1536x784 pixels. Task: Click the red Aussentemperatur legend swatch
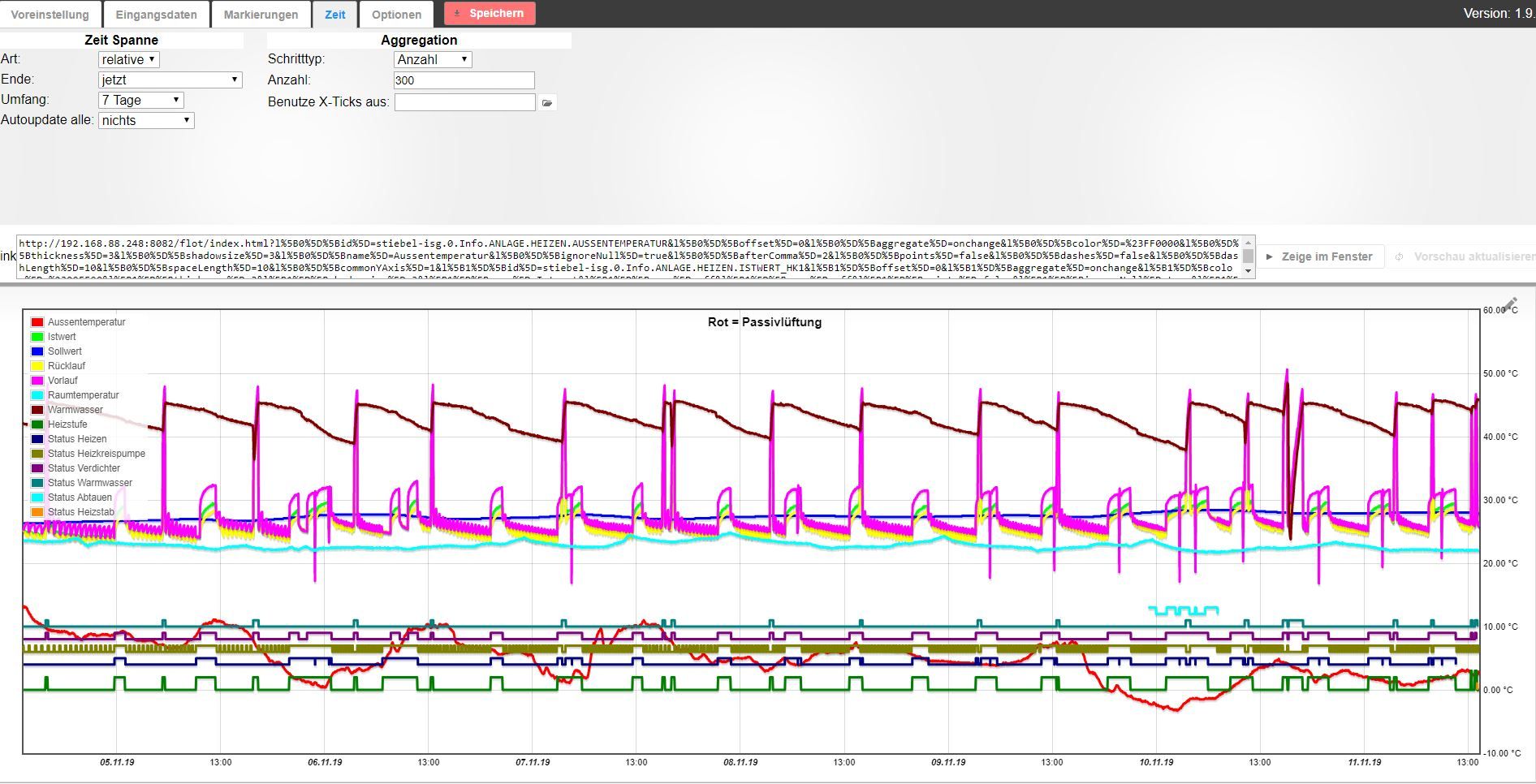[37, 322]
